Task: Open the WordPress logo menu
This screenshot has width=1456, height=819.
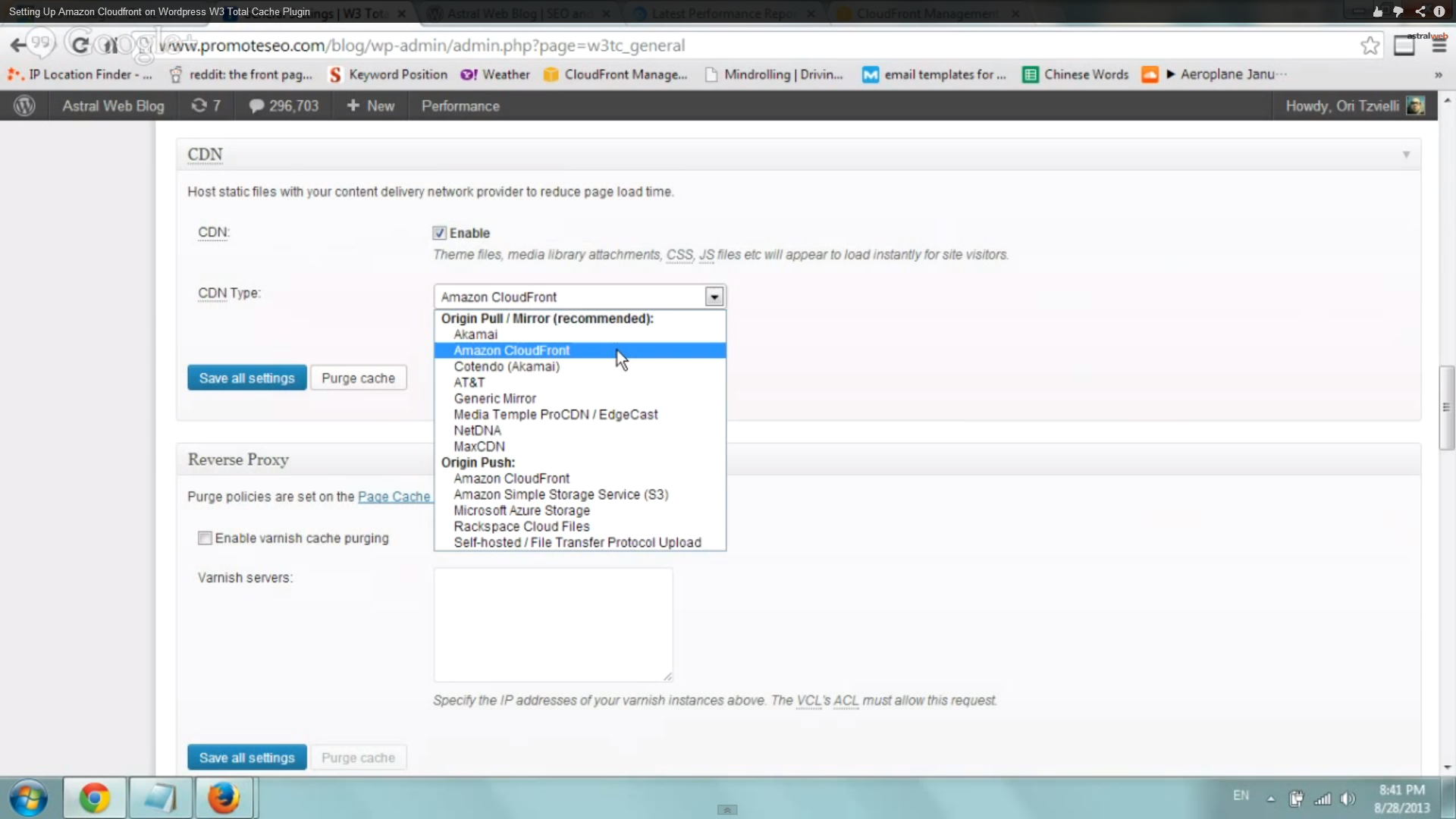Action: (24, 106)
